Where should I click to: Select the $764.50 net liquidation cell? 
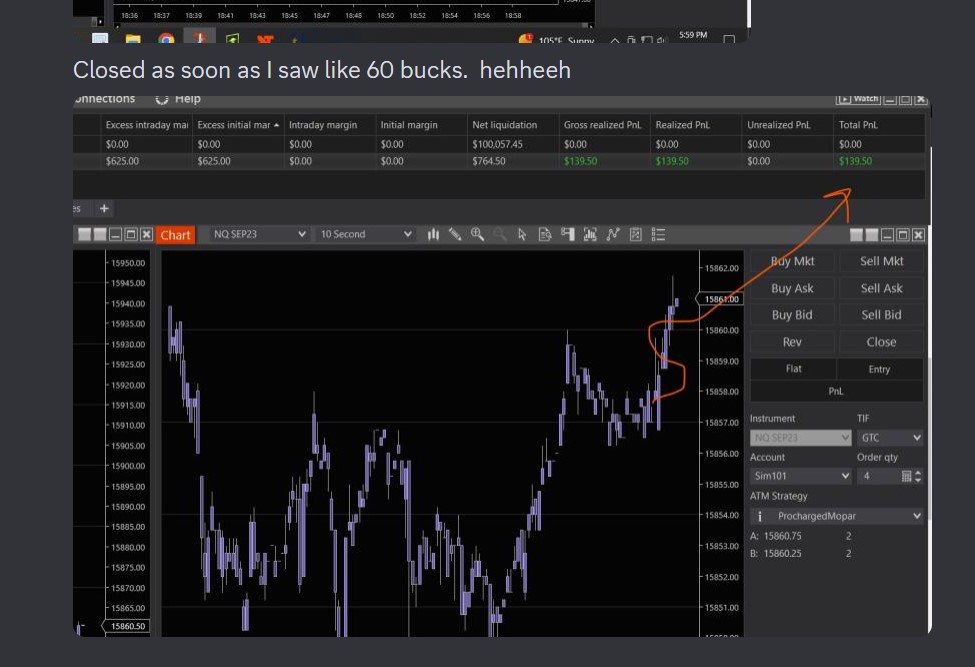click(513, 161)
